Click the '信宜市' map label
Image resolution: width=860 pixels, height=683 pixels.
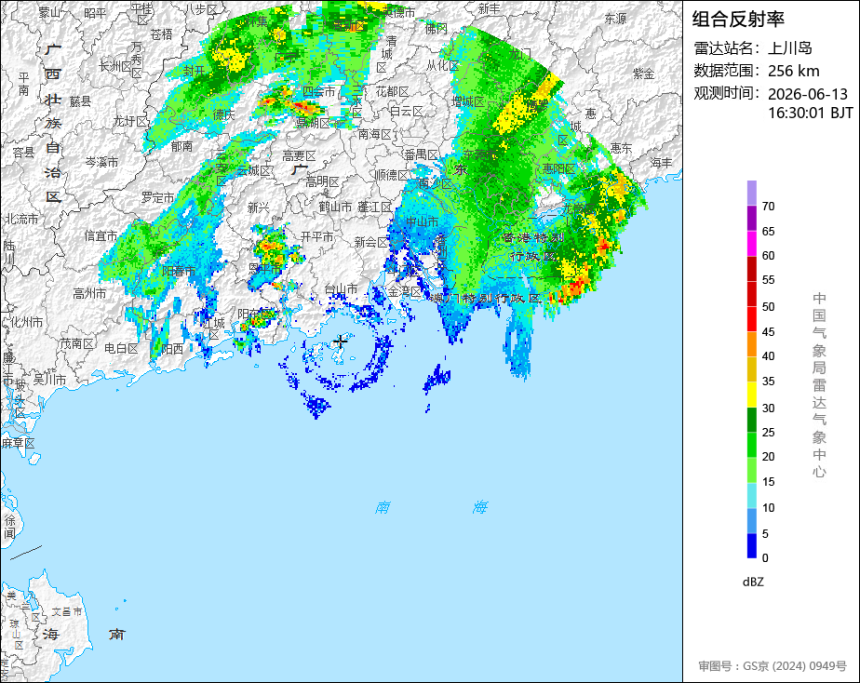click(x=101, y=236)
